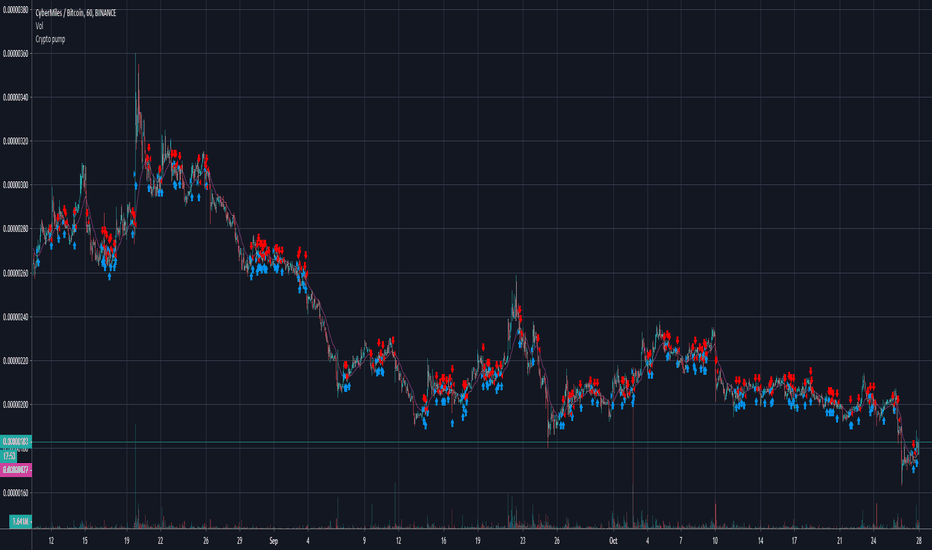Click the 14 date on time axis
932x550 pixels.
(x=760, y=541)
